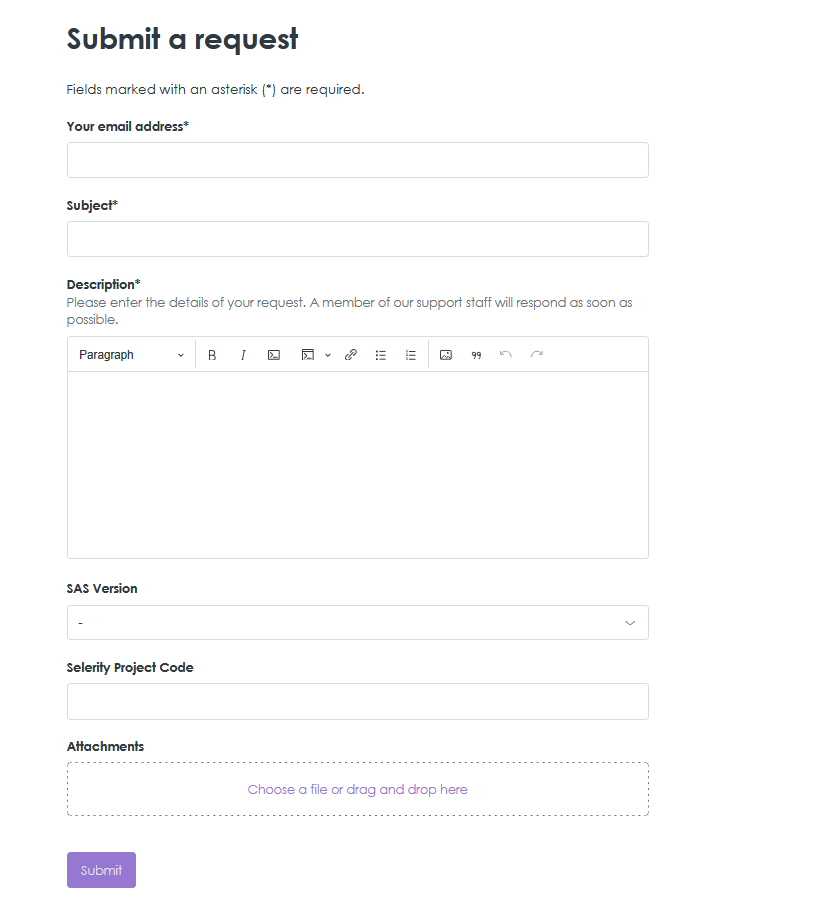Add a block quote
Viewport: 834px width, 907px height.
476,355
